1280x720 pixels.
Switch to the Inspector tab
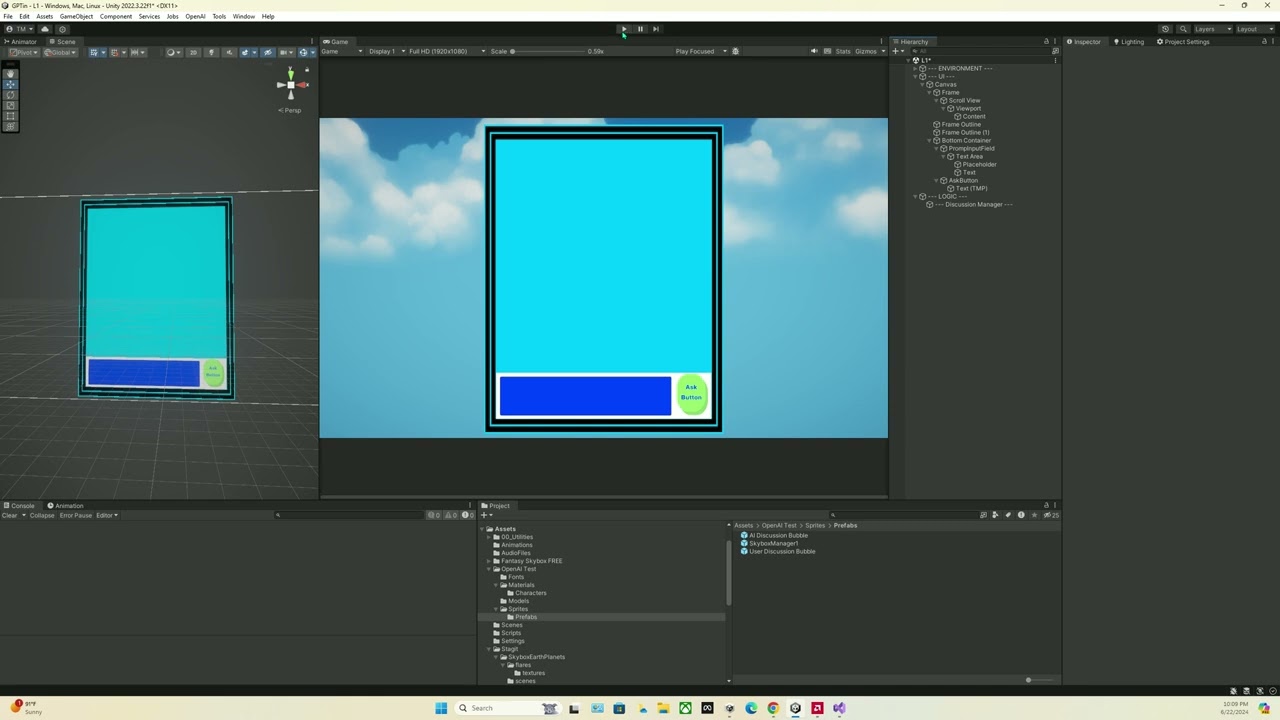click(1083, 42)
